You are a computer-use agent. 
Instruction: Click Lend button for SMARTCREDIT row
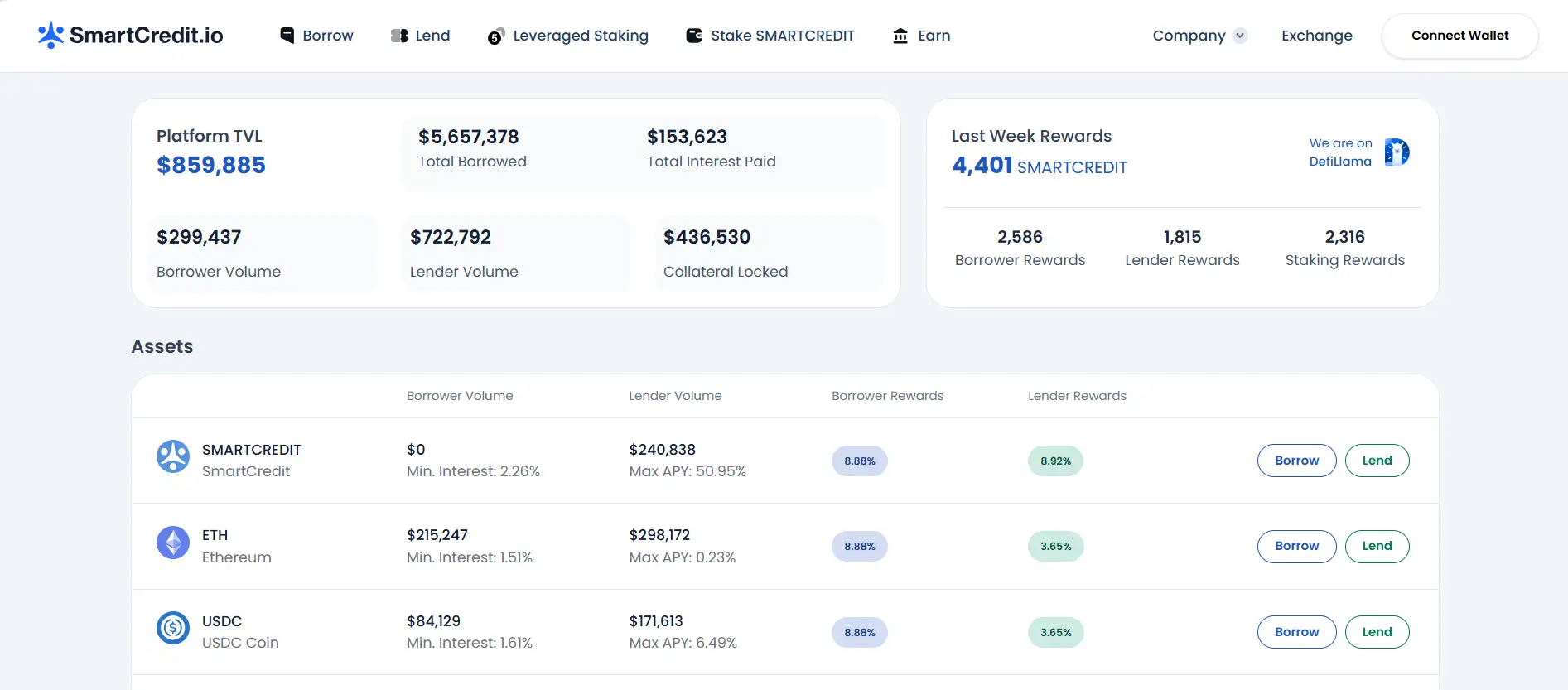point(1377,461)
